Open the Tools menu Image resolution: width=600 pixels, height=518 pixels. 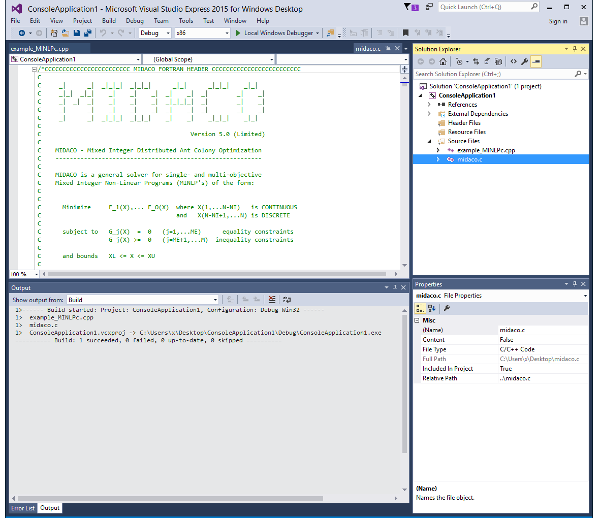tap(186, 21)
